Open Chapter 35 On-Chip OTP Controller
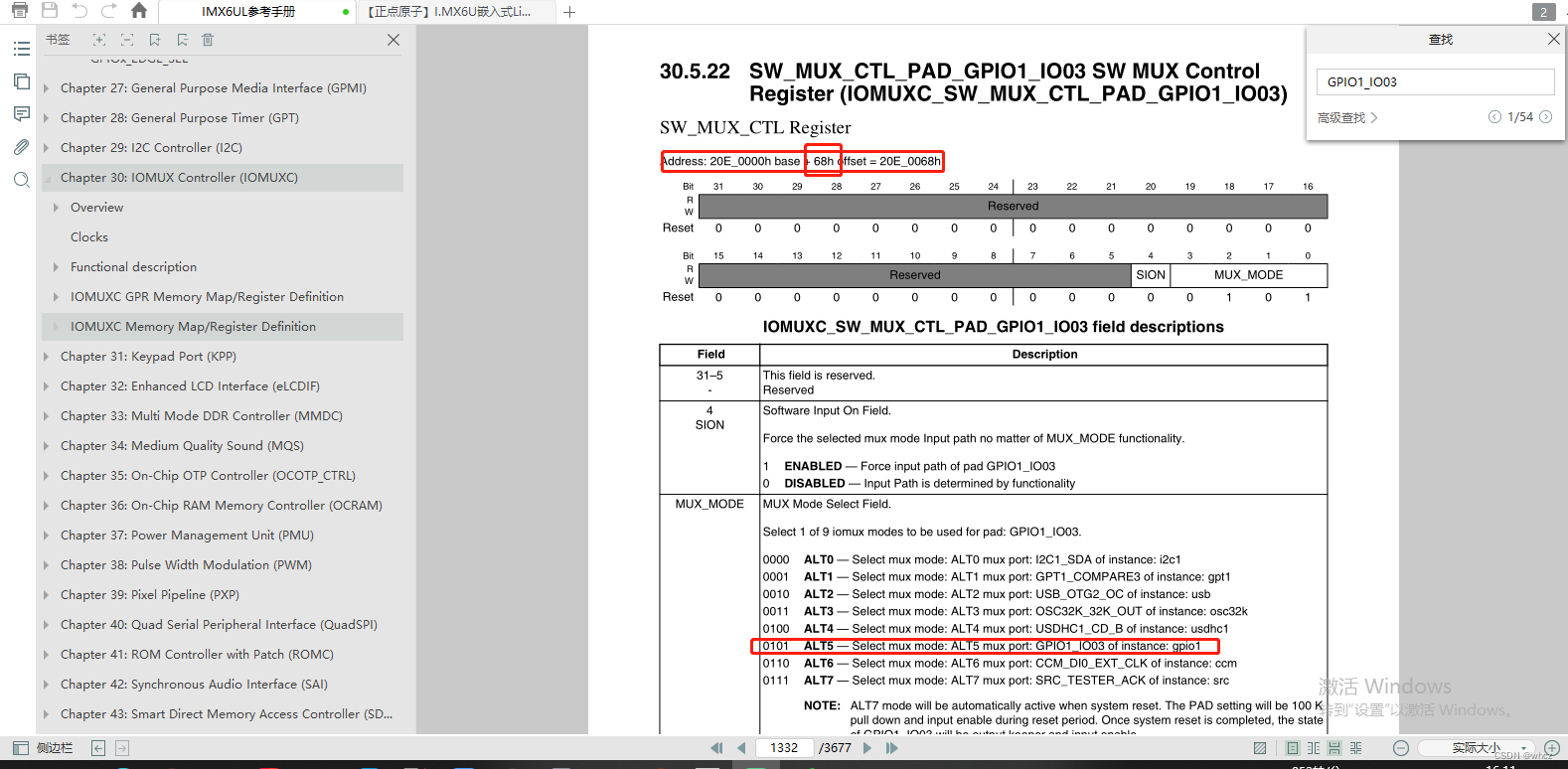Image resolution: width=1568 pixels, height=769 pixels. click(208, 476)
